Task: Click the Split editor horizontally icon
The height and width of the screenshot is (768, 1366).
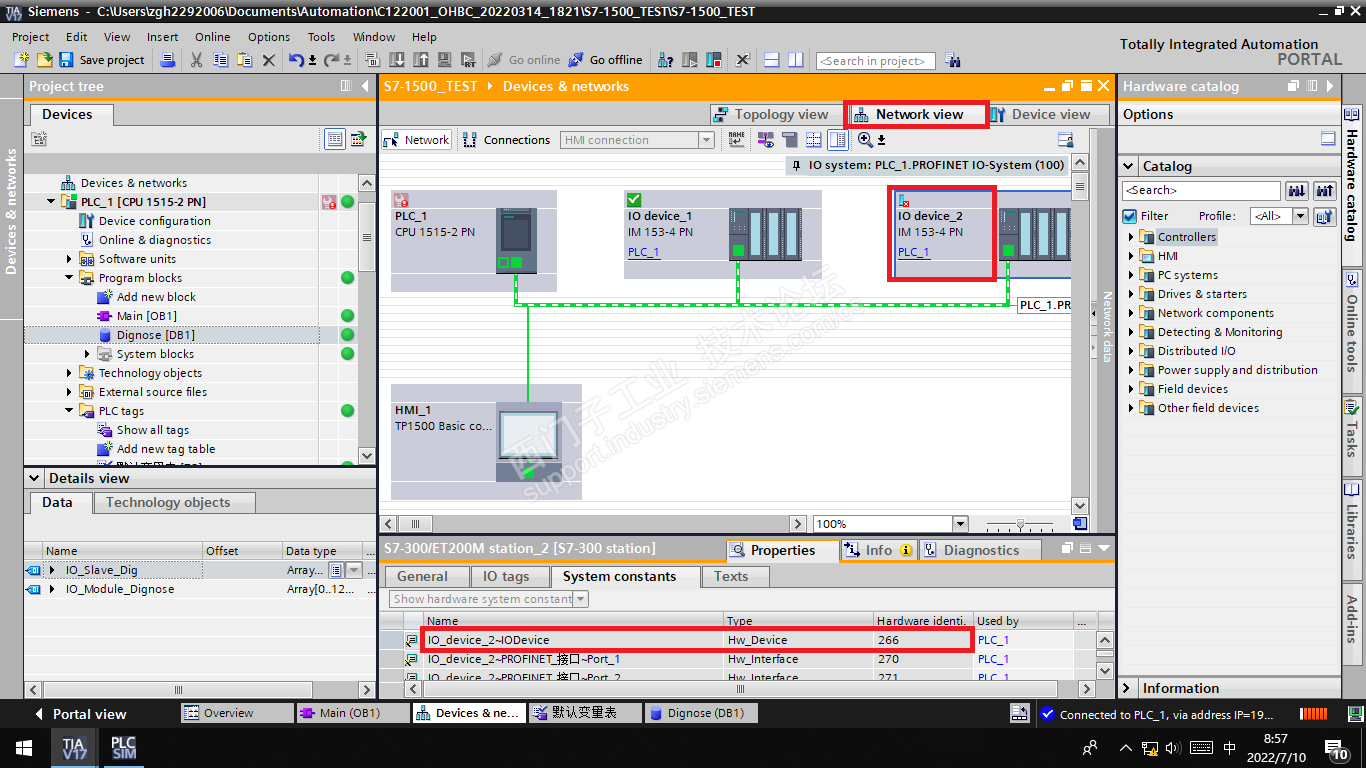Action: pyautogui.click(x=773, y=60)
